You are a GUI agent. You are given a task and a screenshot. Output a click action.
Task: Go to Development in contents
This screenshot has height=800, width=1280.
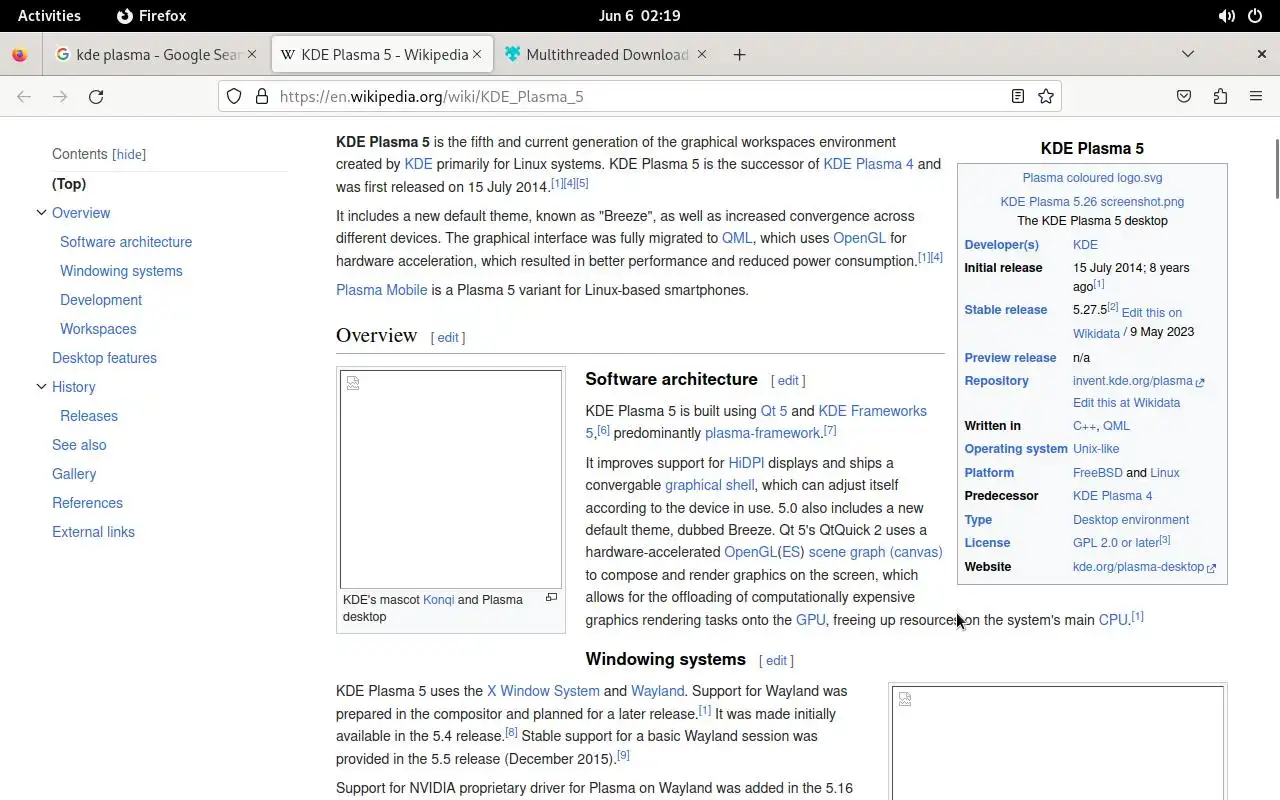click(101, 300)
